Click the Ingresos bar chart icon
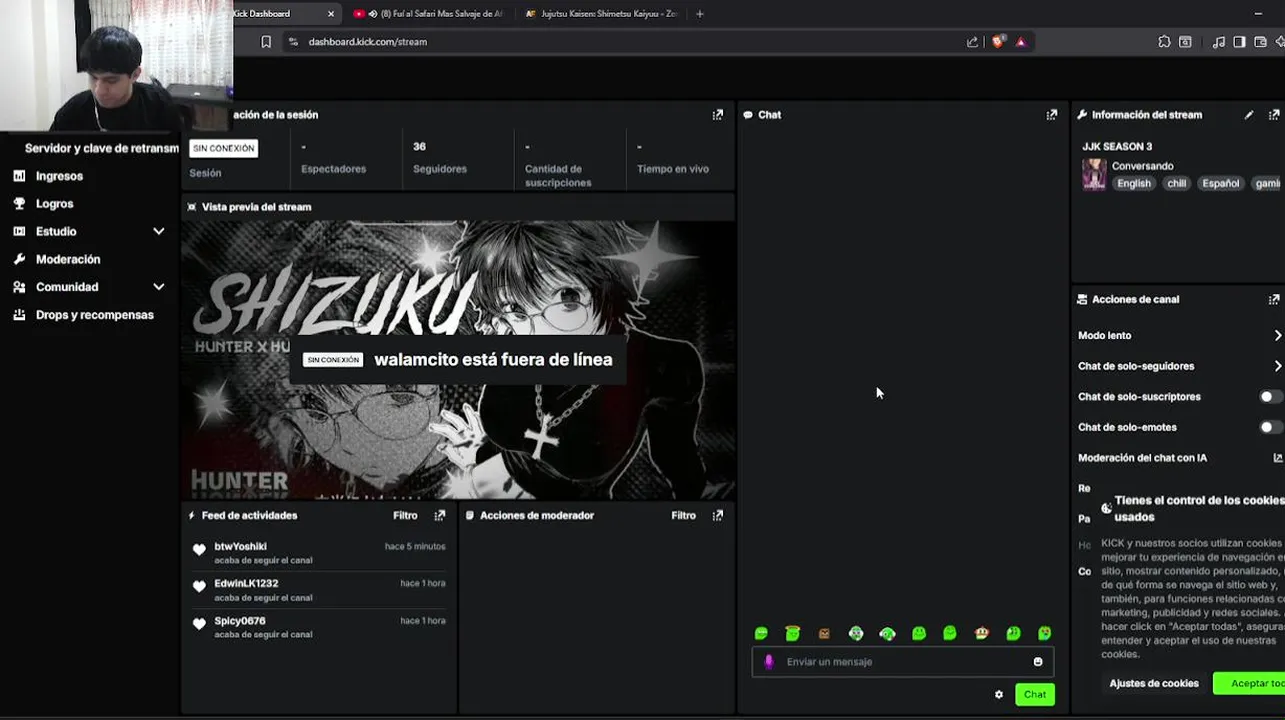The image size is (1285, 720). click(19, 176)
